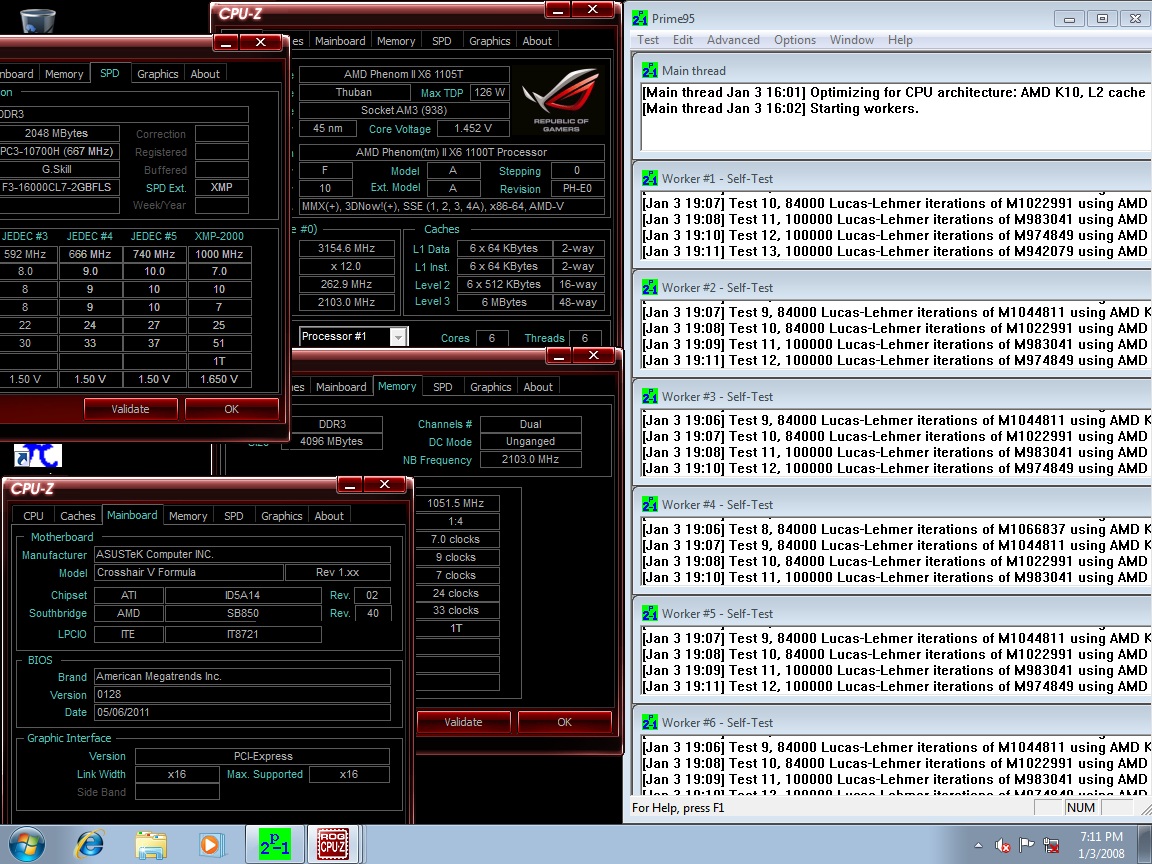Select Memory tab in Mainboard CPU-Z window
Viewport: 1152px width, 864px height.
(x=187, y=516)
